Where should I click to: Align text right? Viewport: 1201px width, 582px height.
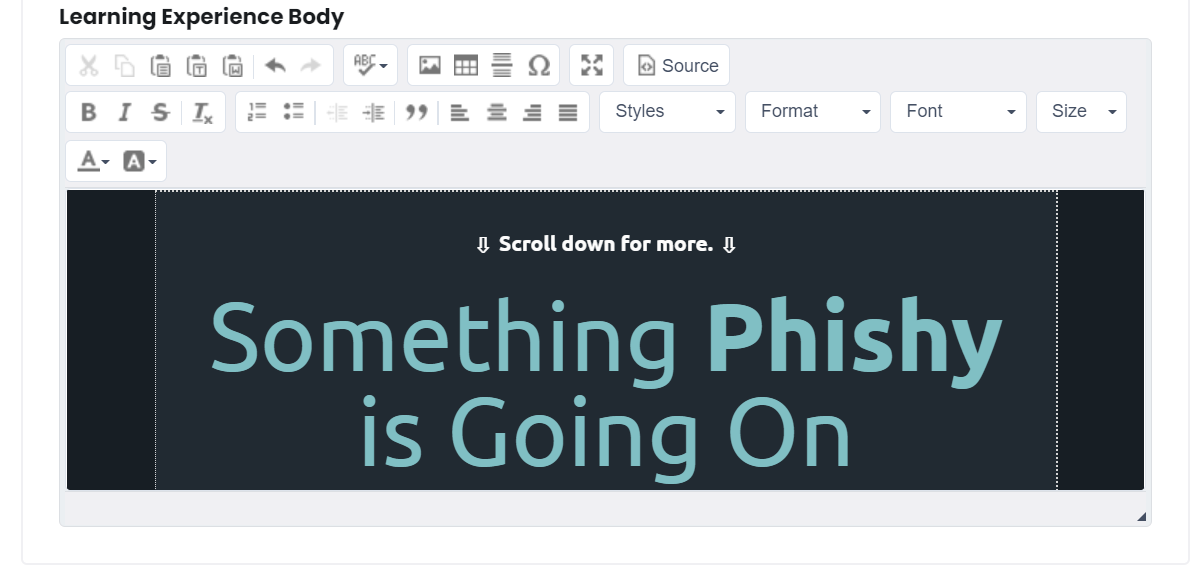[x=532, y=112]
